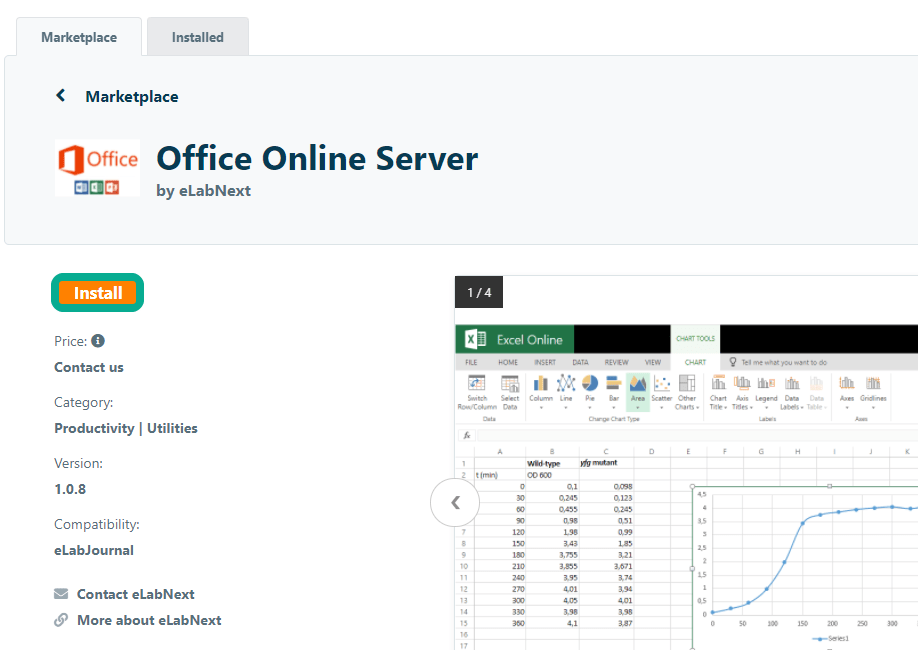
Task: Select the INSERT ribbon tab
Action: pyautogui.click(x=546, y=362)
